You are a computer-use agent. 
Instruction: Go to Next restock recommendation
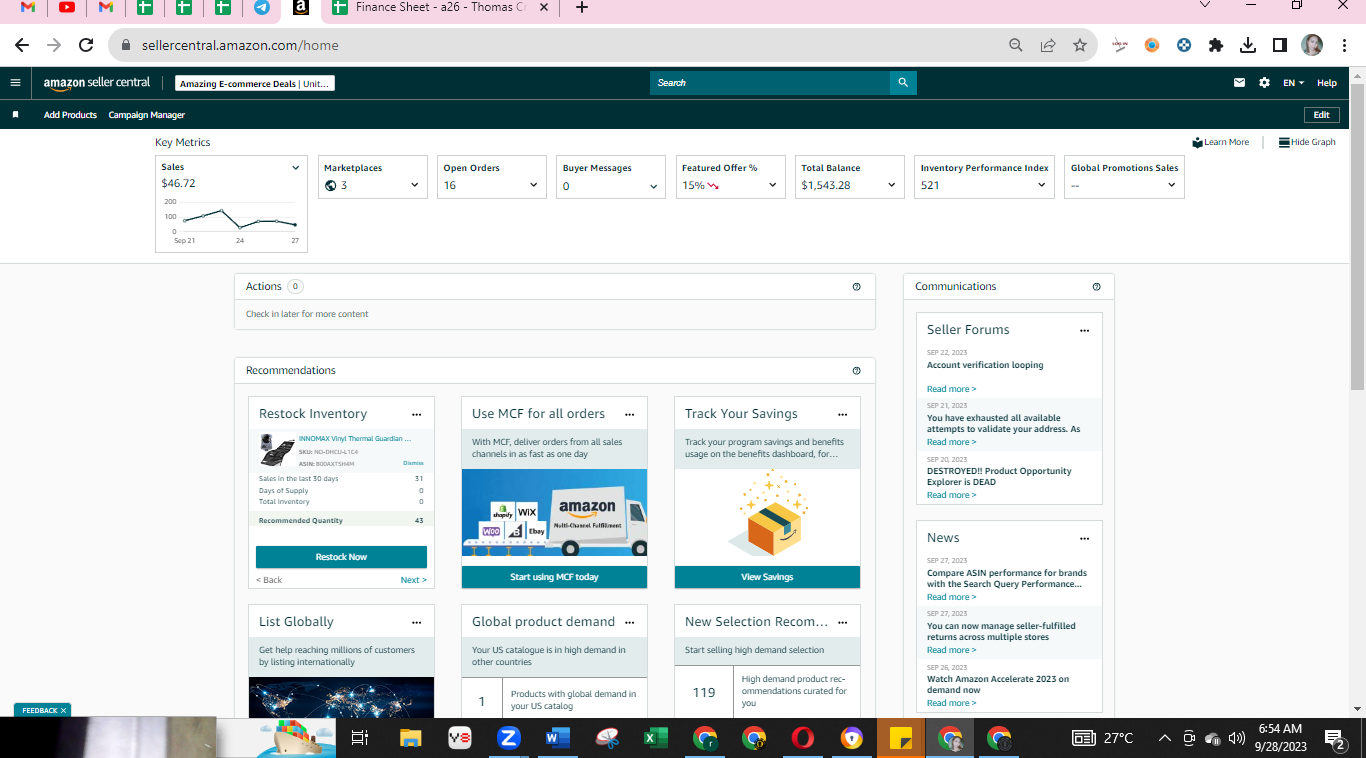[x=413, y=580]
